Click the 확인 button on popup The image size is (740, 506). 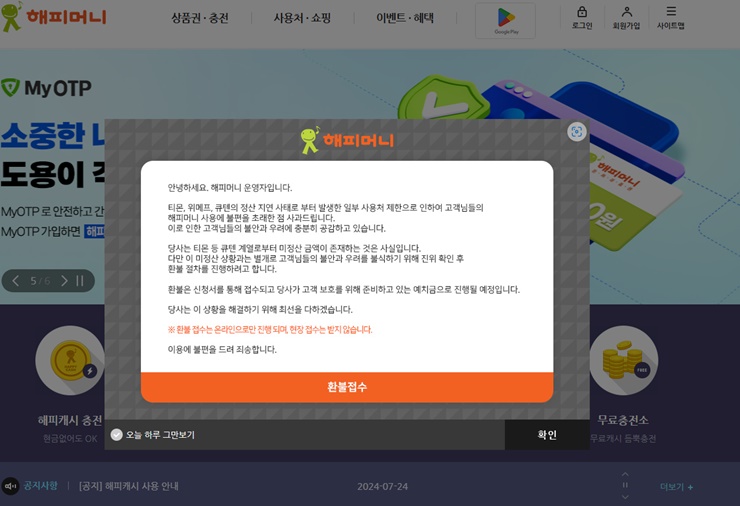(547, 435)
